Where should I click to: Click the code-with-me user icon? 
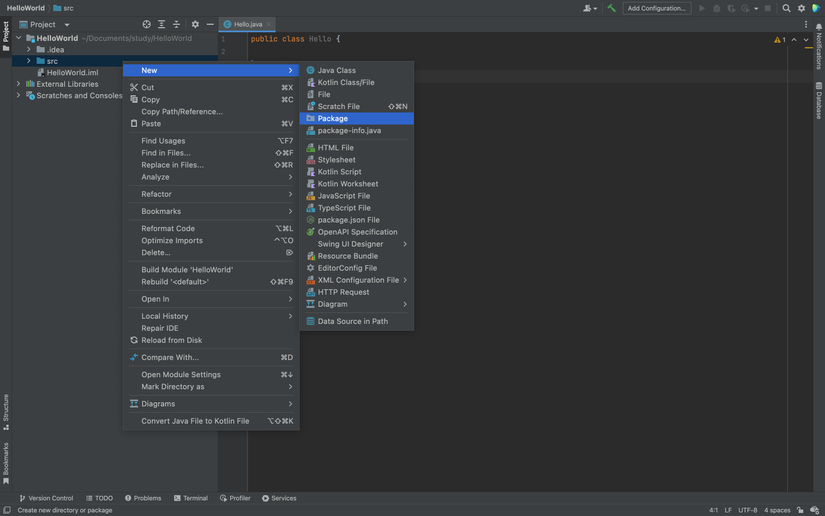tap(589, 8)
